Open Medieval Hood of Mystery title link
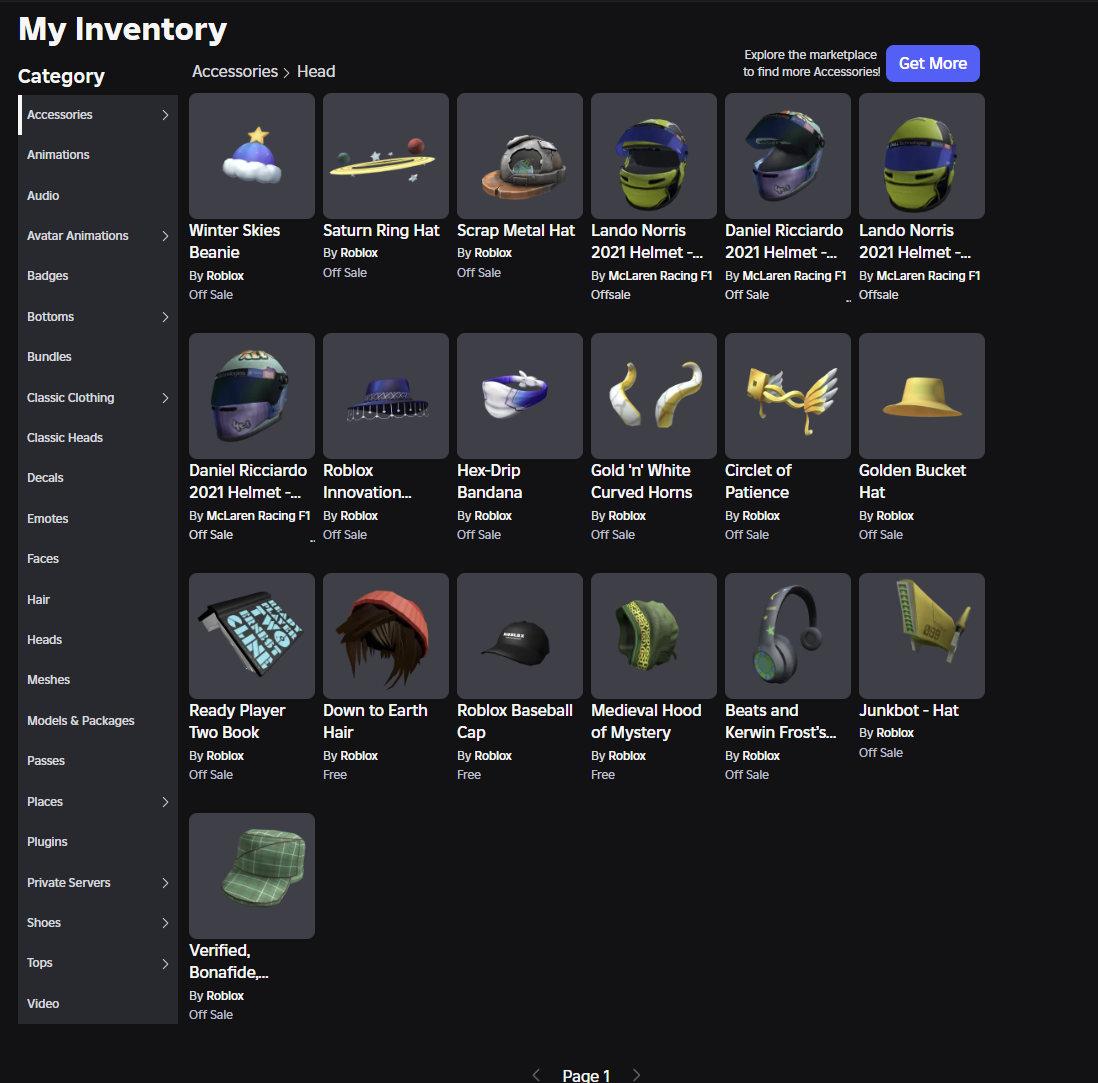Image resolution: width=1098 pixels, height=1083 pixels. tap(646, 721)
